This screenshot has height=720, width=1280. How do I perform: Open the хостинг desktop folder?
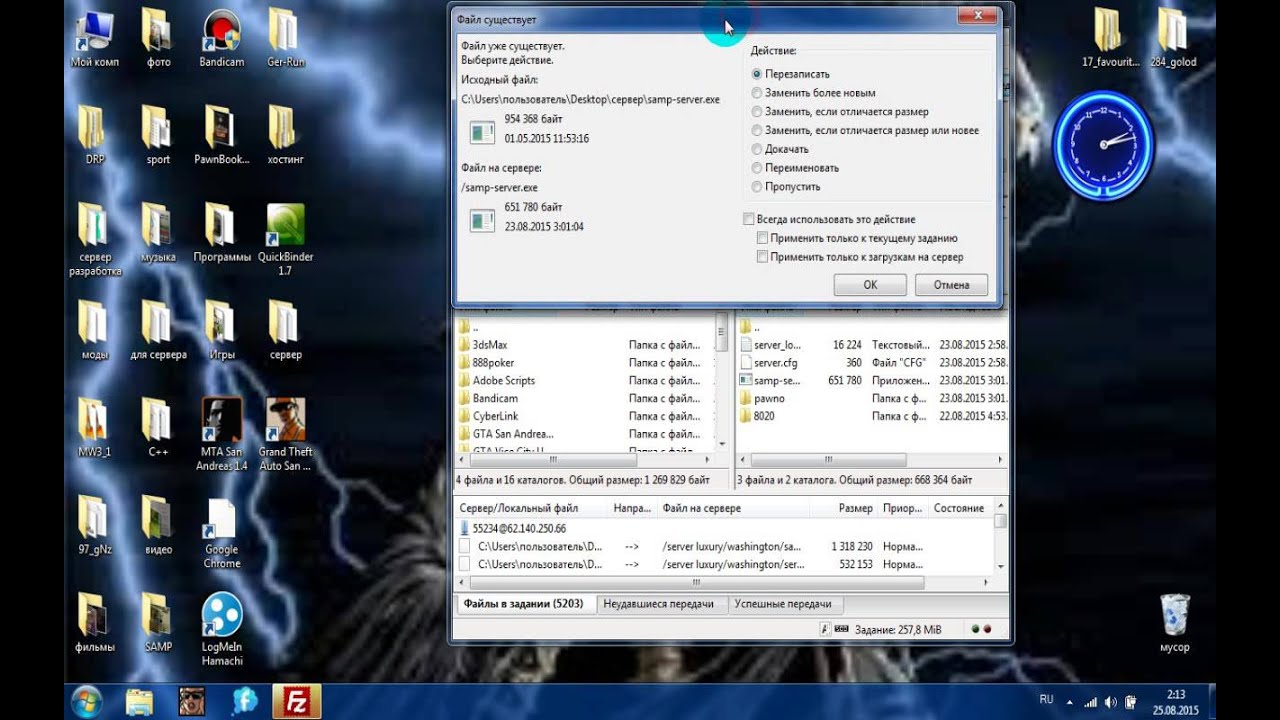point(286,136)
